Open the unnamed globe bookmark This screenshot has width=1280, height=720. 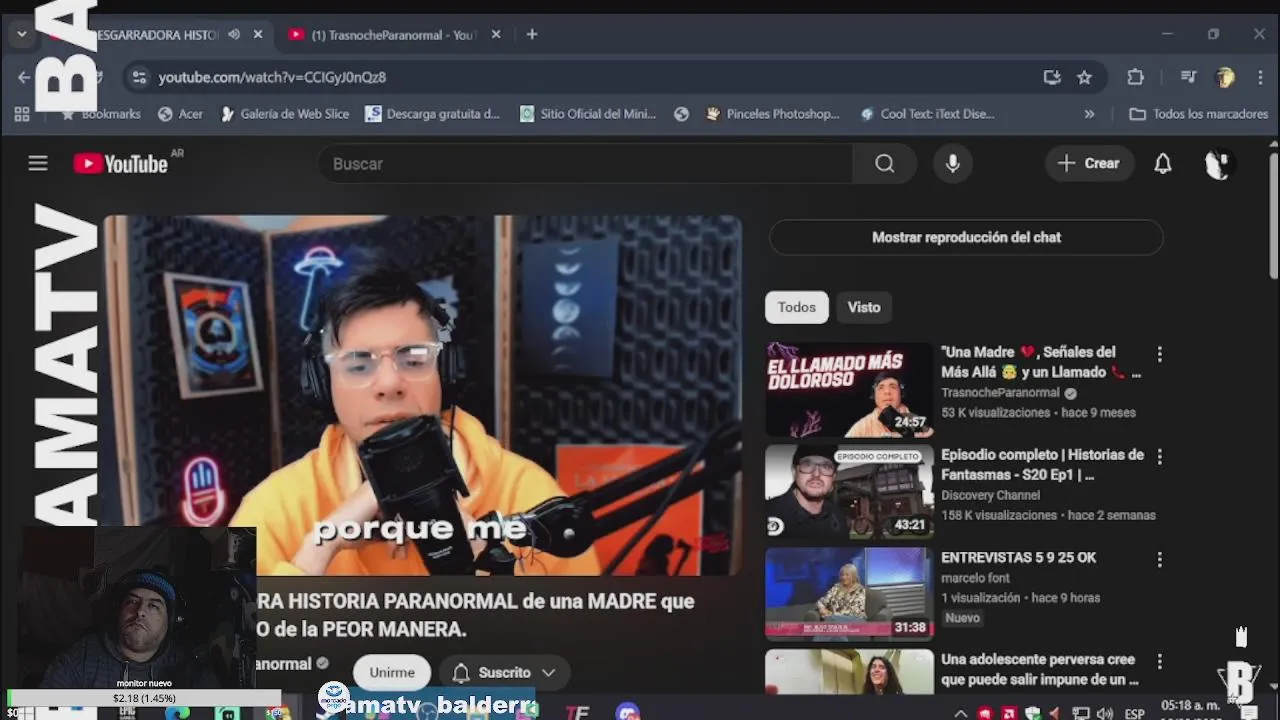coord(681,114)
